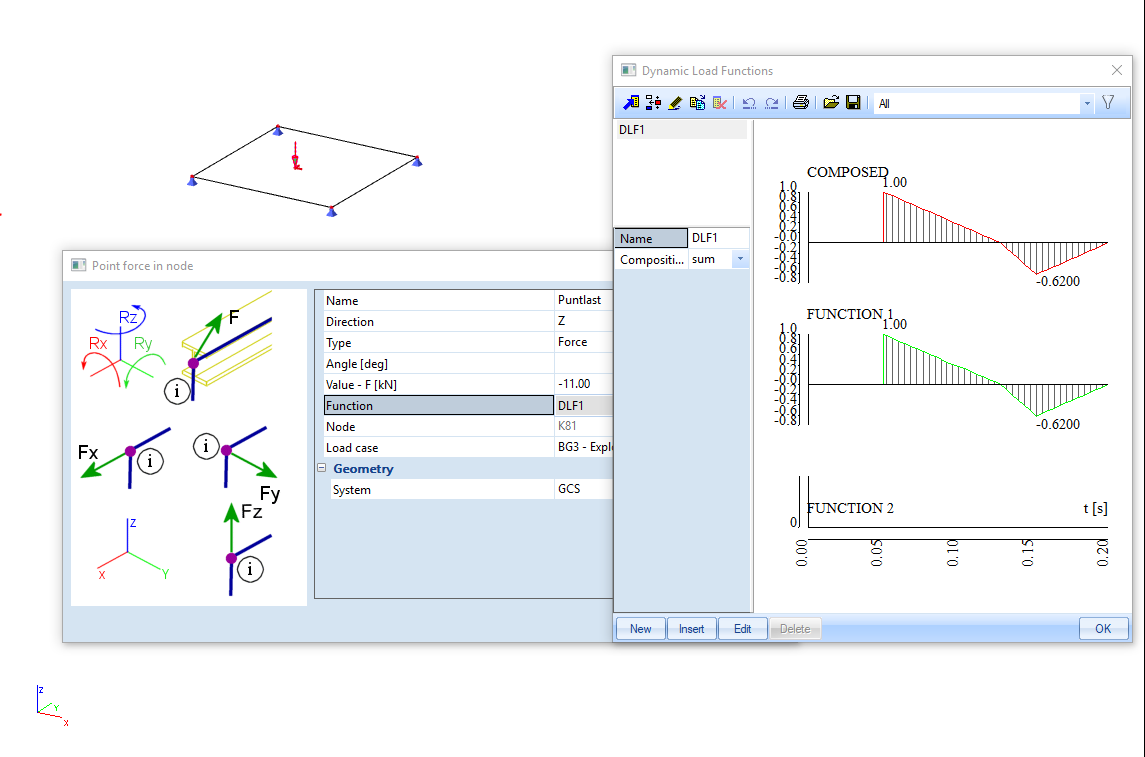Confirm with the OK button
The width and height of the screenshot is (1145, 757).
tap(1103, 629)
